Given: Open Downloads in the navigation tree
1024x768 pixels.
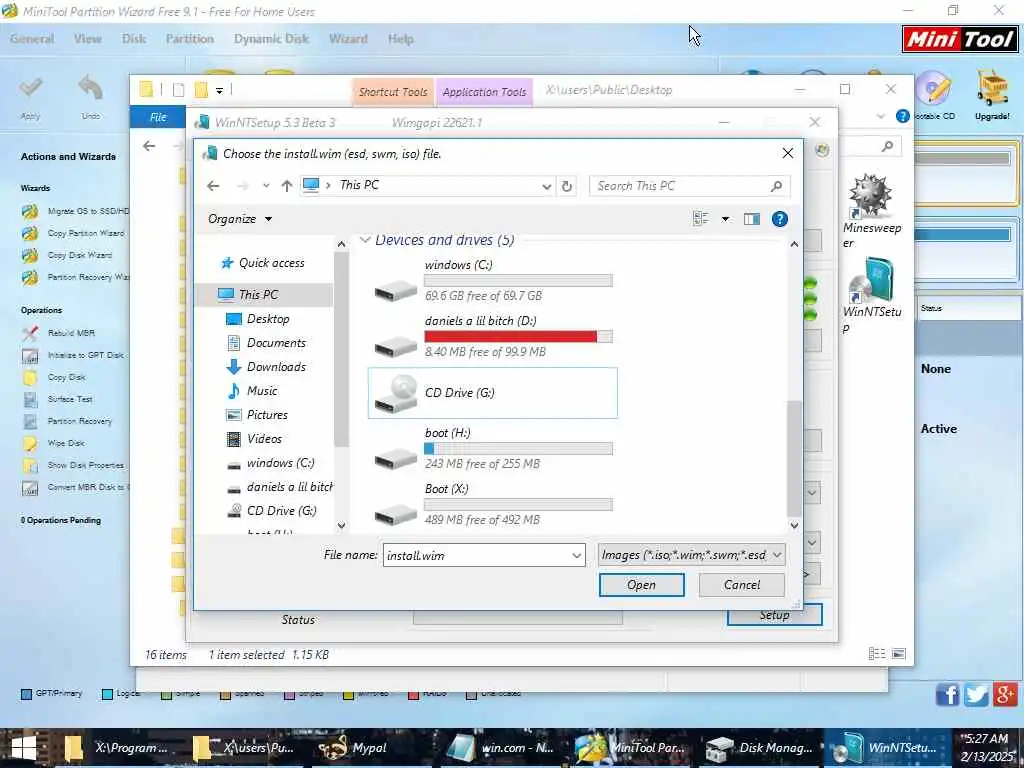Looking at the screenshot, I should click(x=267, y=367).
